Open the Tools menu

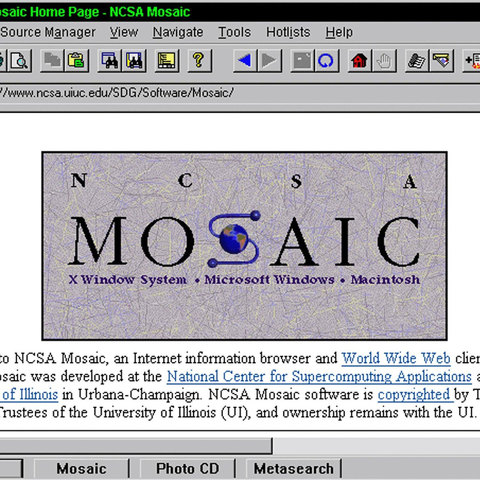[235, 32]
